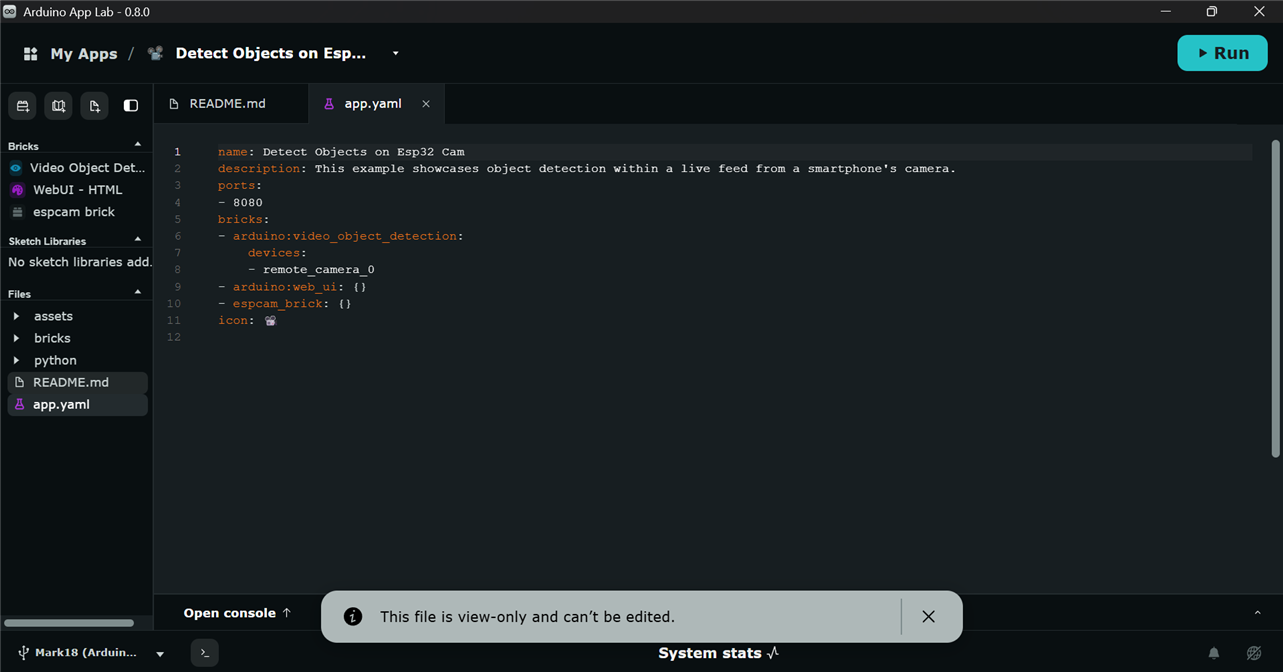Click the My Apps grid icon
This screenshot has height=672, width=1283.
31,54
